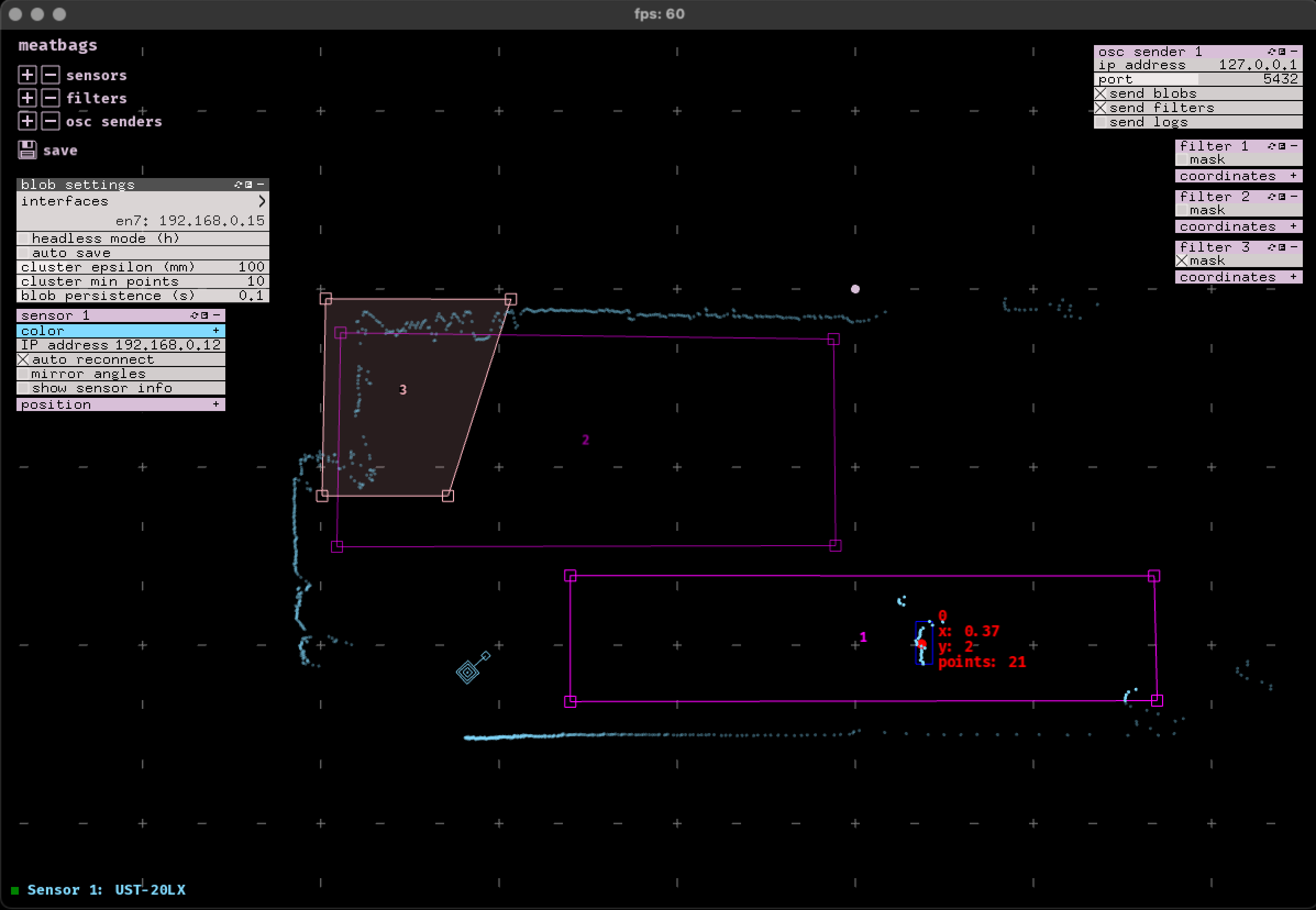Enable show sensor info checkbox
The height and width of the screenshot is (910, 1316).
tap(24, 388)
